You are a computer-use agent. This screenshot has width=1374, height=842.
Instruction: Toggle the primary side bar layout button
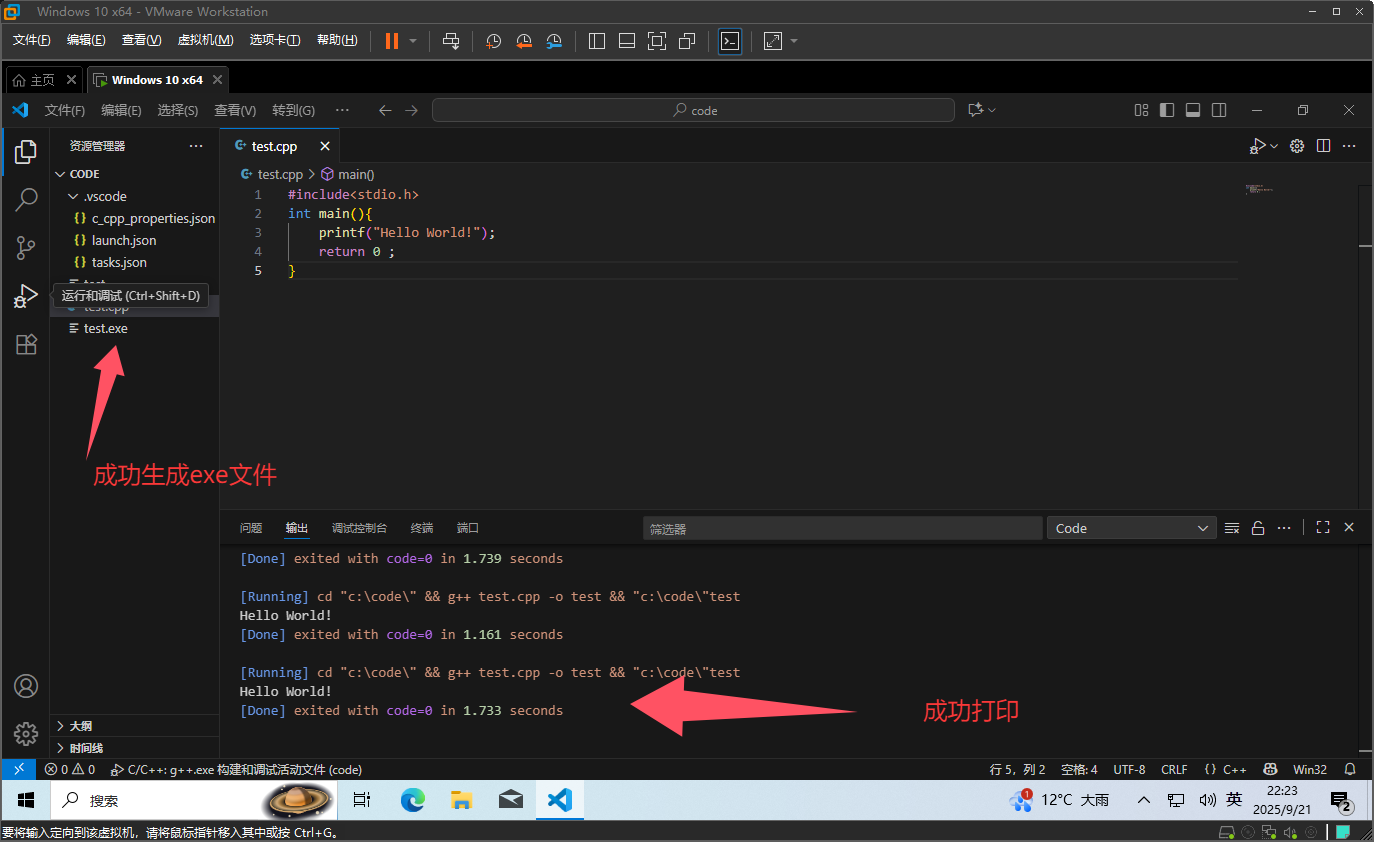click(1166, 110)
